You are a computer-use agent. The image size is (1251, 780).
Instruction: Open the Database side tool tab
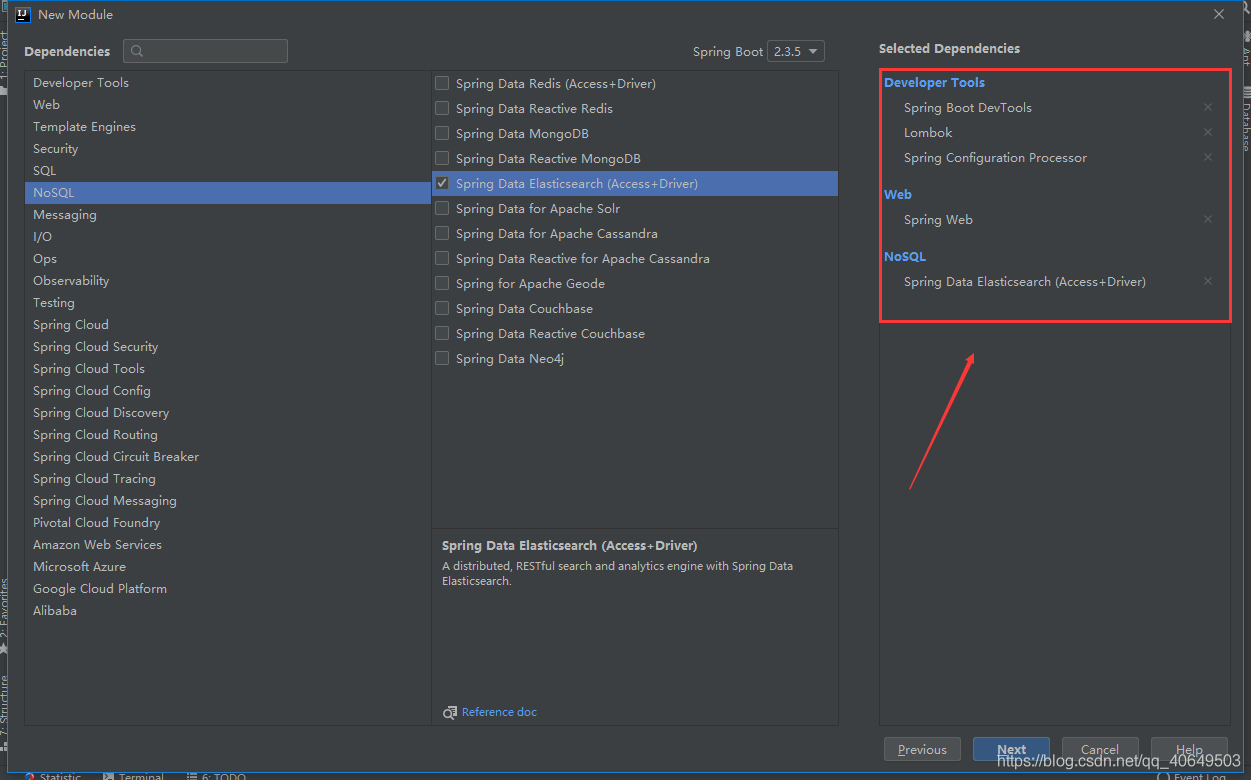click(x=1246, y=120)
